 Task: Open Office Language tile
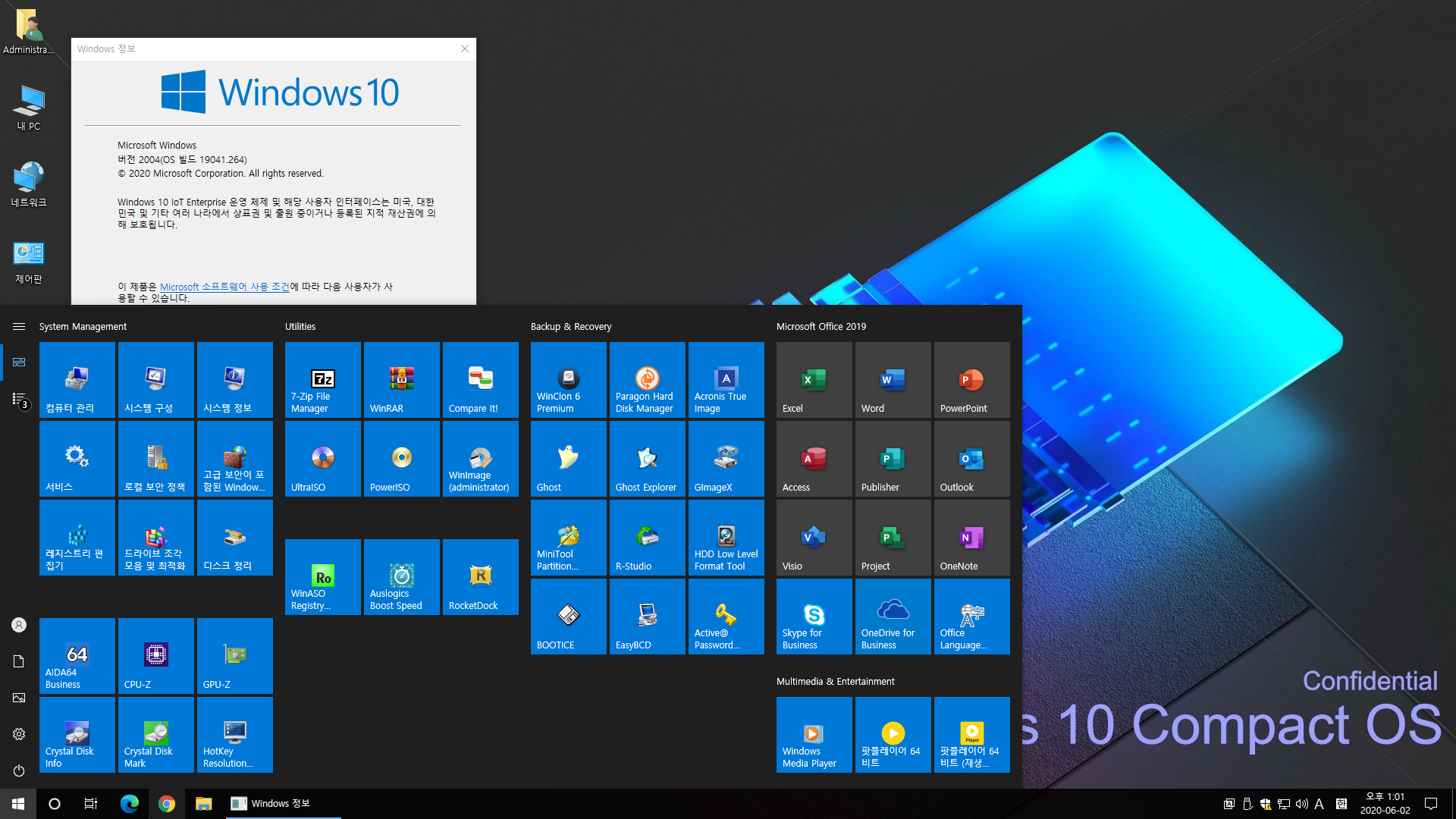972,617
